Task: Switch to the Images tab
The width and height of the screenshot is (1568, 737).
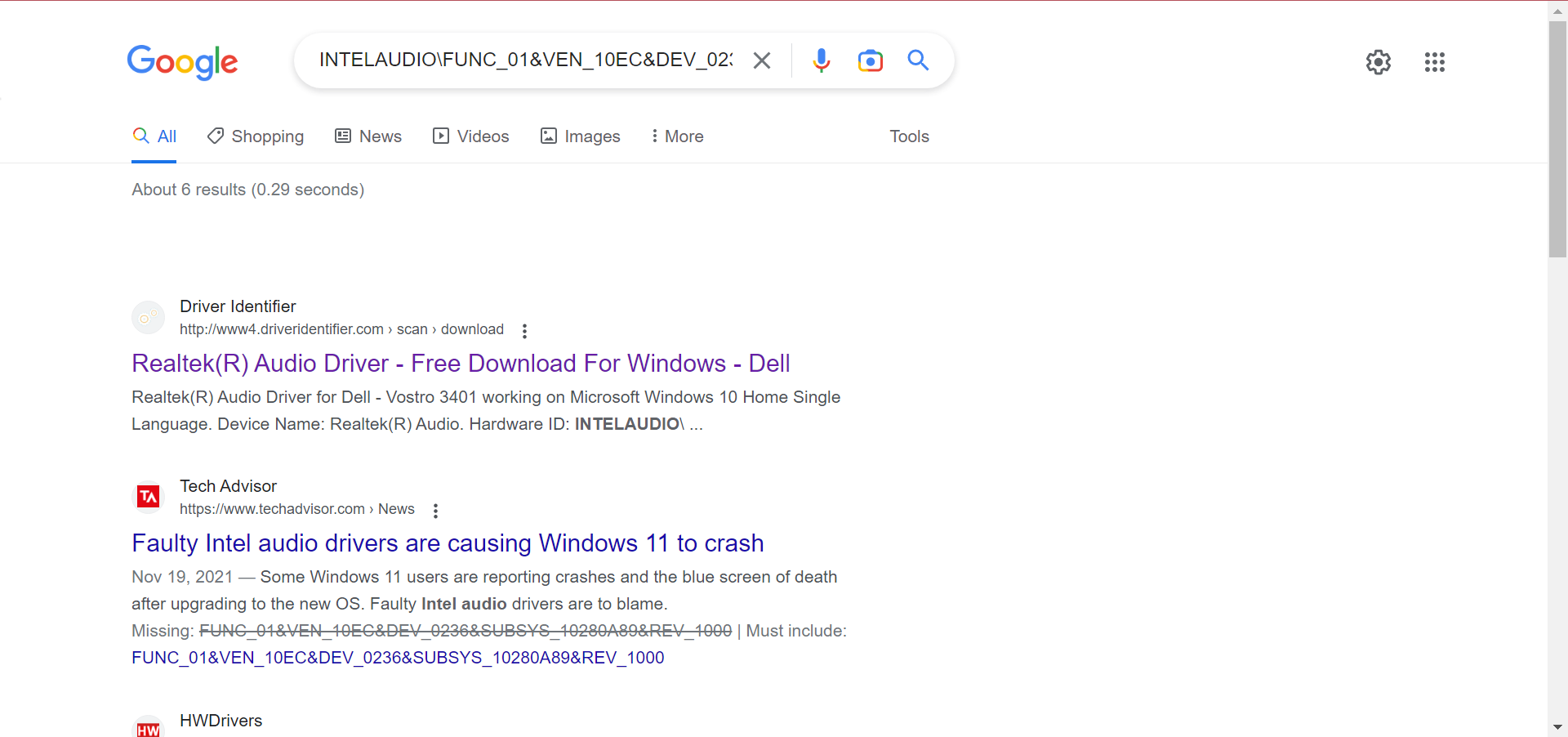Action: tap(581, 136)
